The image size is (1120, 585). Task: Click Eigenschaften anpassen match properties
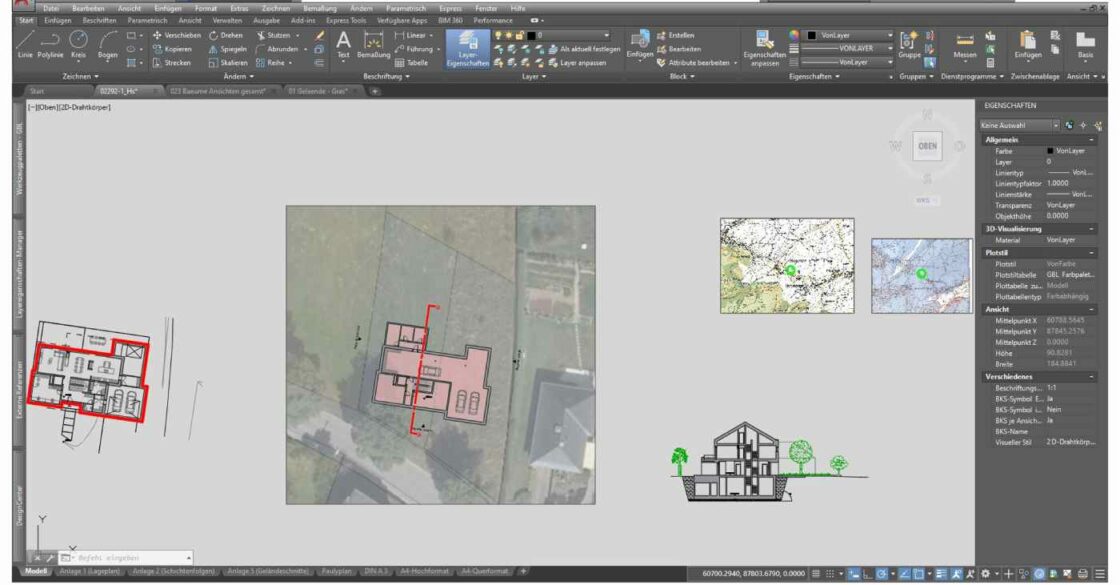click(764, 49)
